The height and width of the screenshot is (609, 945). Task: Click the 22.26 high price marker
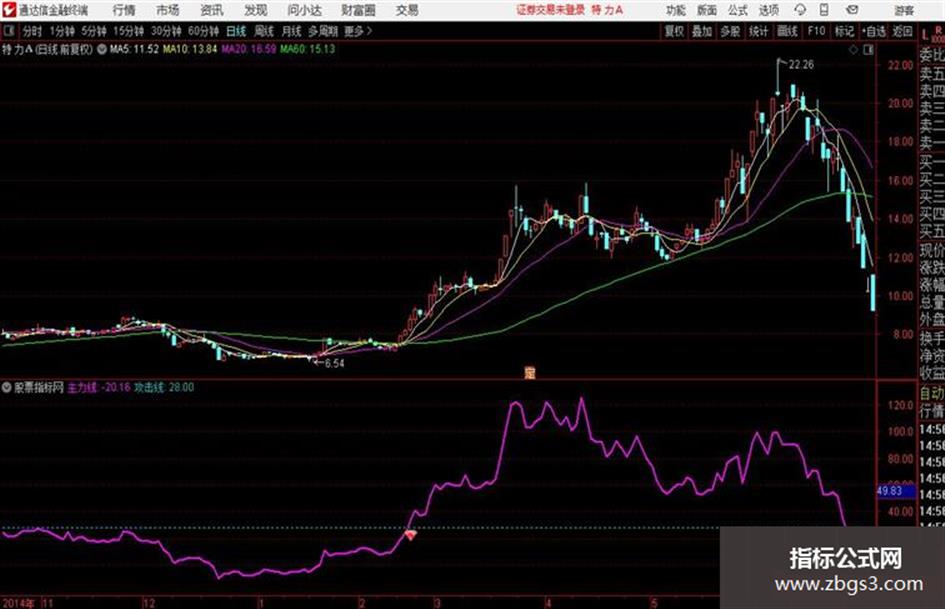coord(801,65)
